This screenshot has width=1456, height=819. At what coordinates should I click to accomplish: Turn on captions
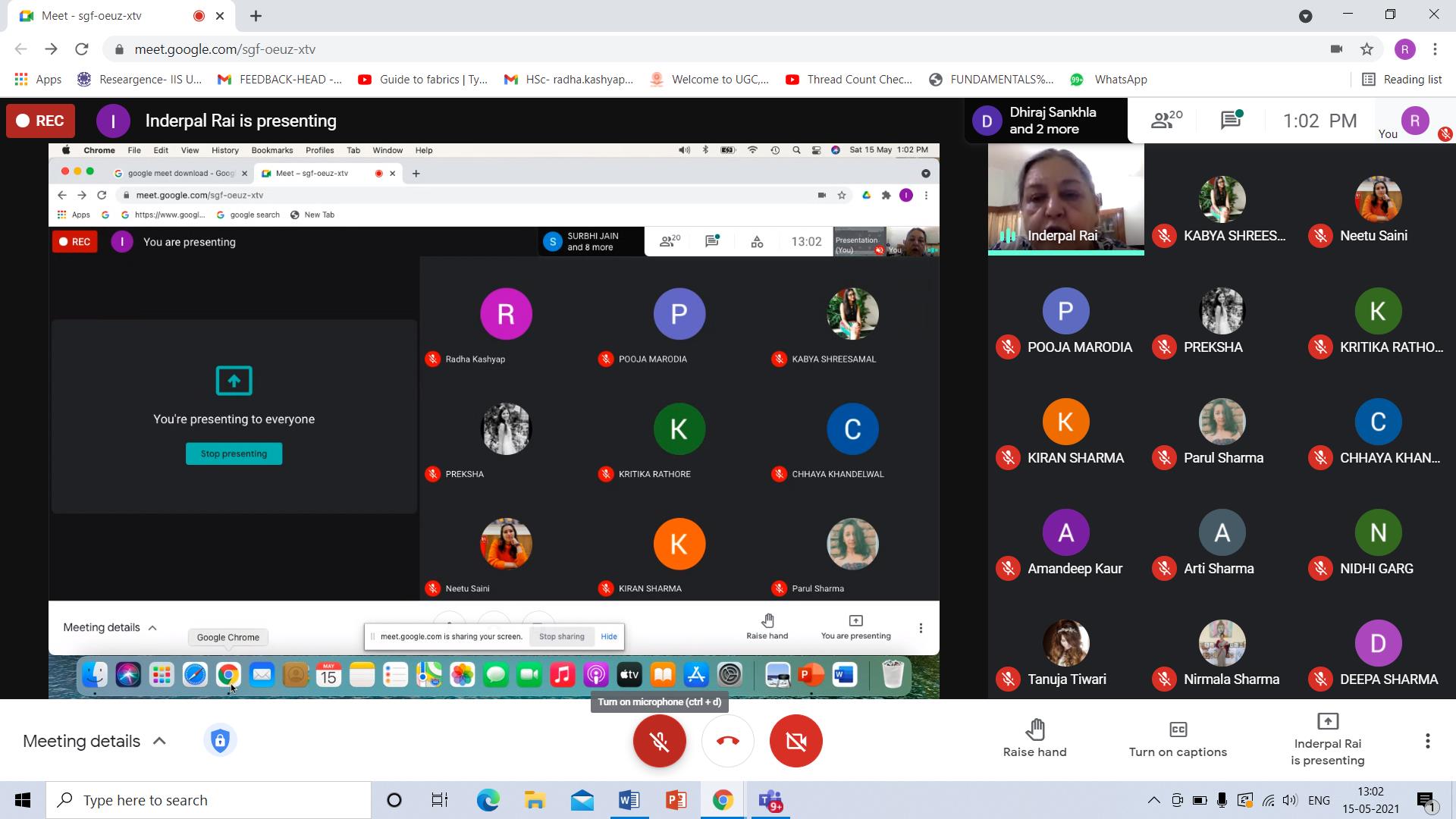coord(1178,739)
